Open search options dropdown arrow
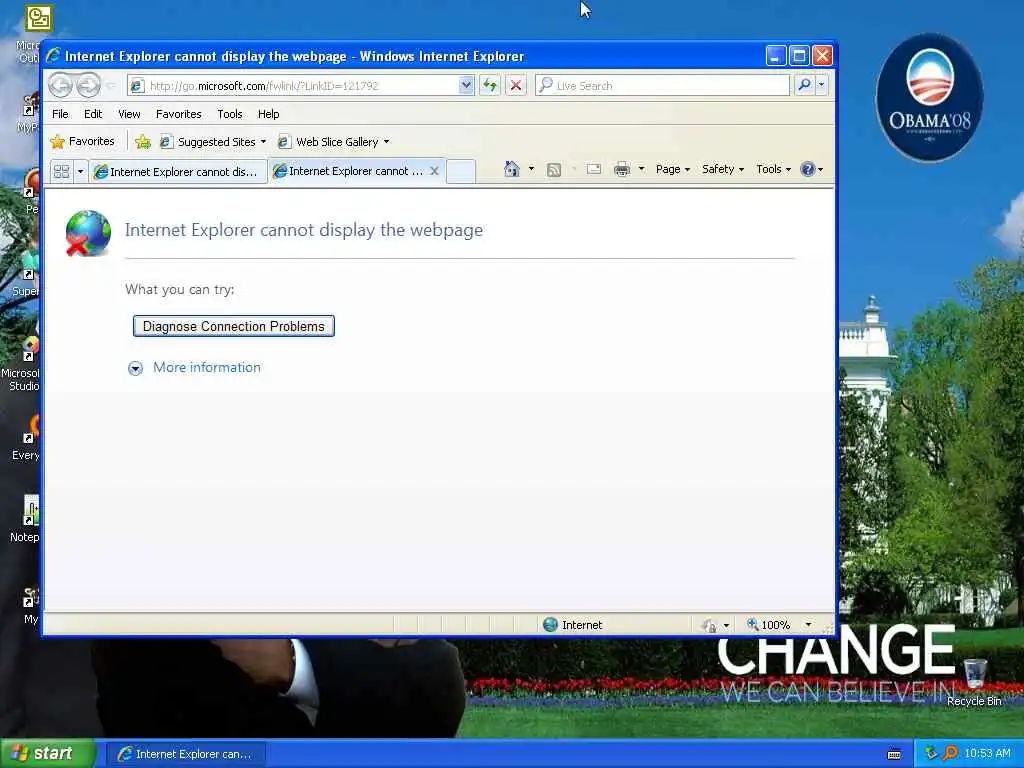The height and width of the screenshot is (768, 1024). (x=821, y=85)
